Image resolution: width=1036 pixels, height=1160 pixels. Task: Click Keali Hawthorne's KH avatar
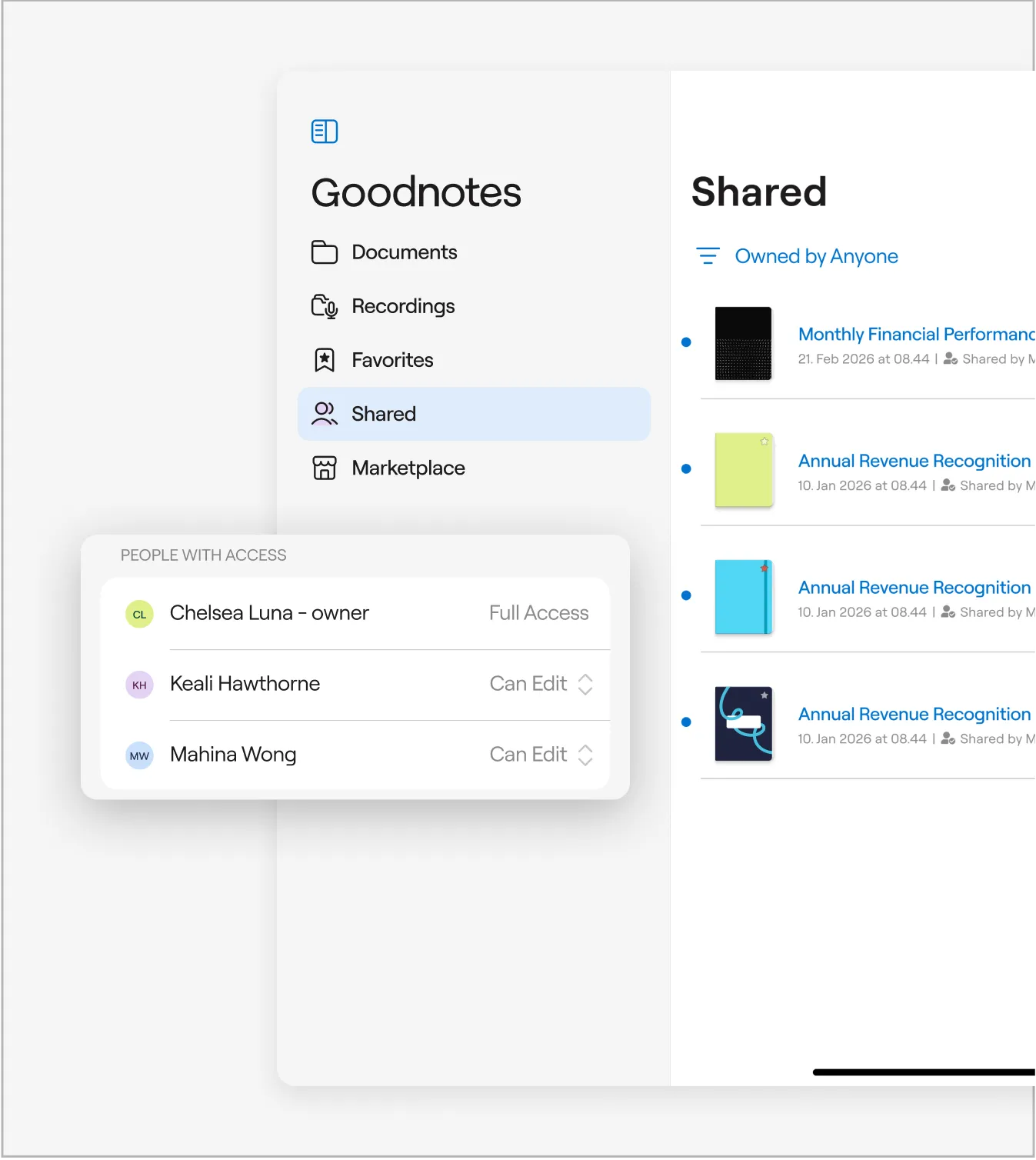tap(139, 685)
